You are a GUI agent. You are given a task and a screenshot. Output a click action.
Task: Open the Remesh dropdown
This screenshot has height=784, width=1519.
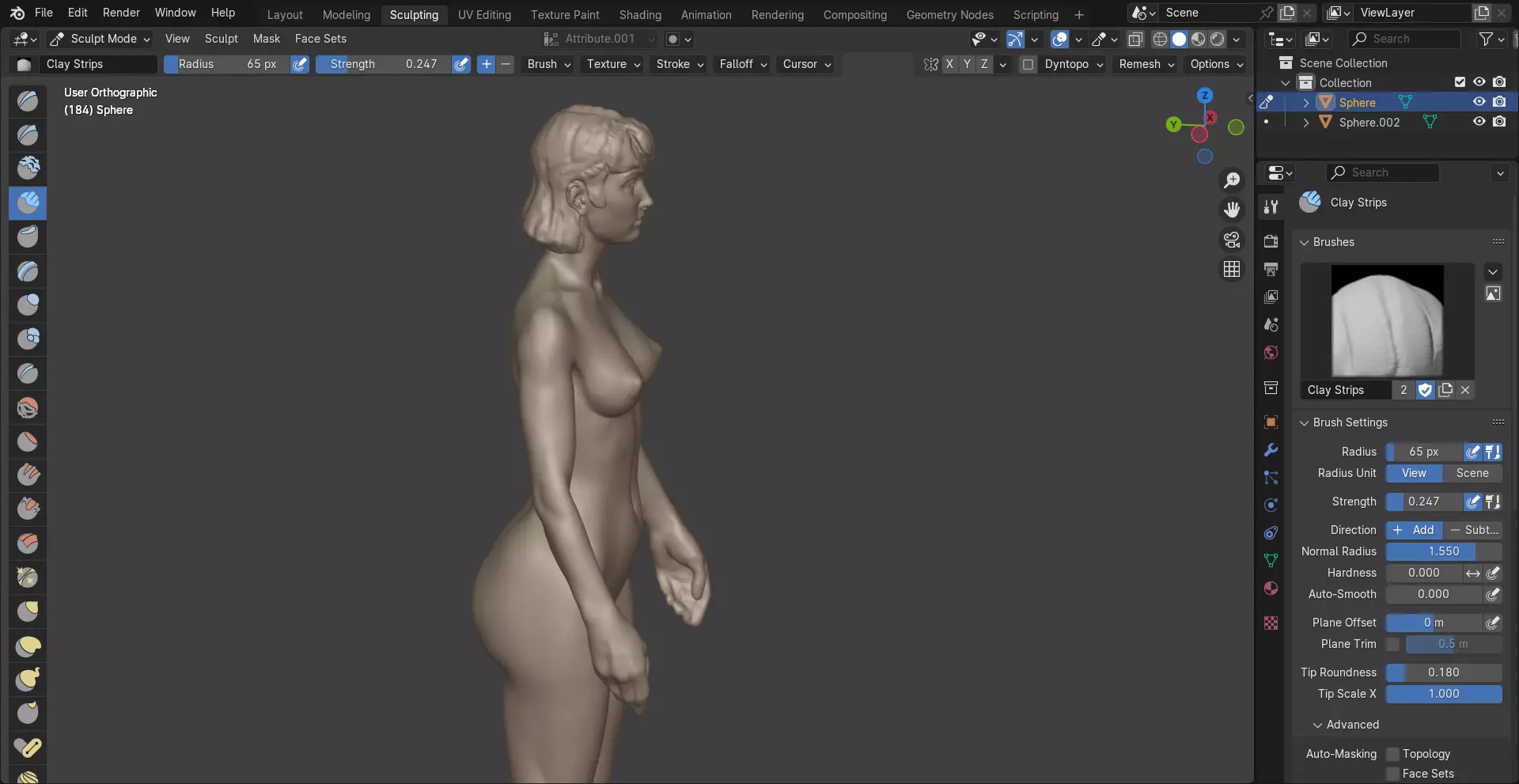[1146, 64]
